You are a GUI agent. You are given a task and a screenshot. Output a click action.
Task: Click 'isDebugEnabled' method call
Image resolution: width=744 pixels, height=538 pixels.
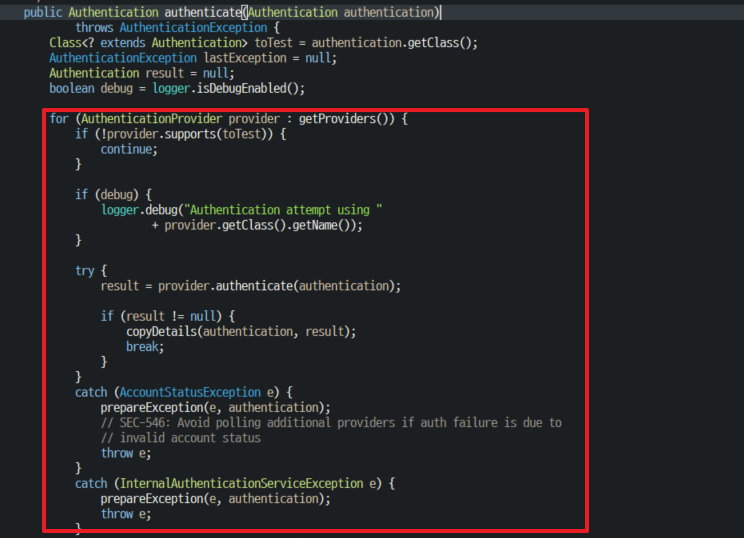(x=242, y=88)
